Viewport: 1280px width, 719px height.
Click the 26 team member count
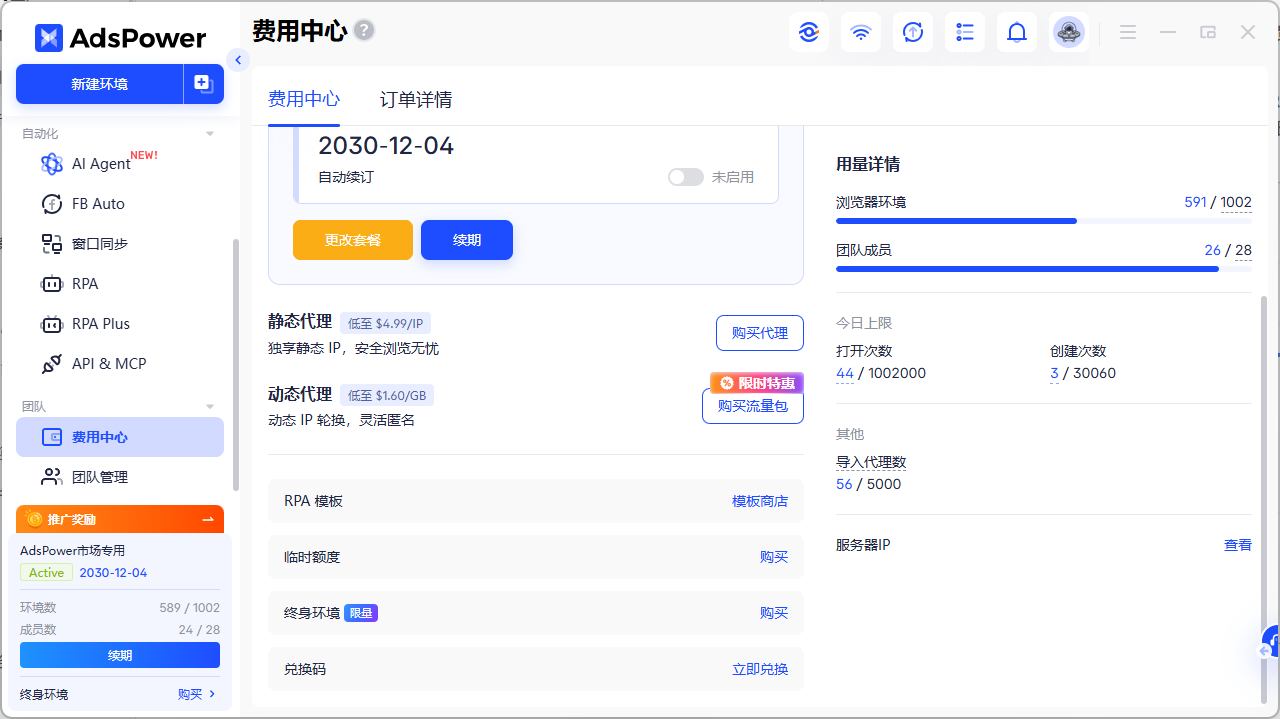point(1213,250)
